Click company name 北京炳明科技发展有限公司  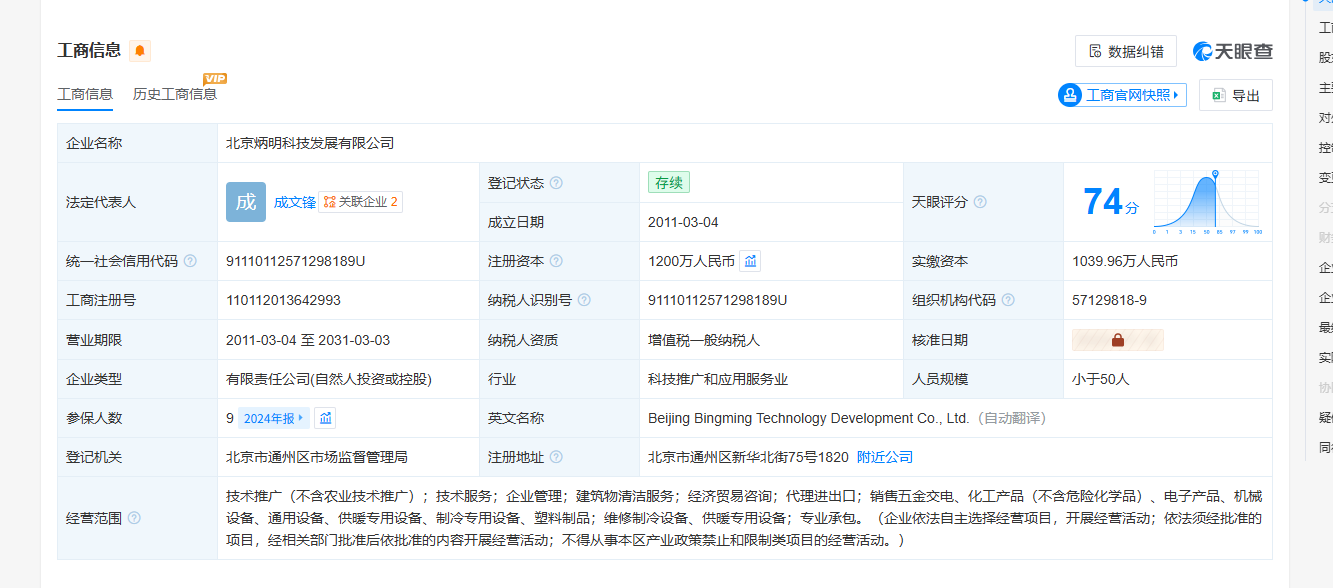point(310,143)
